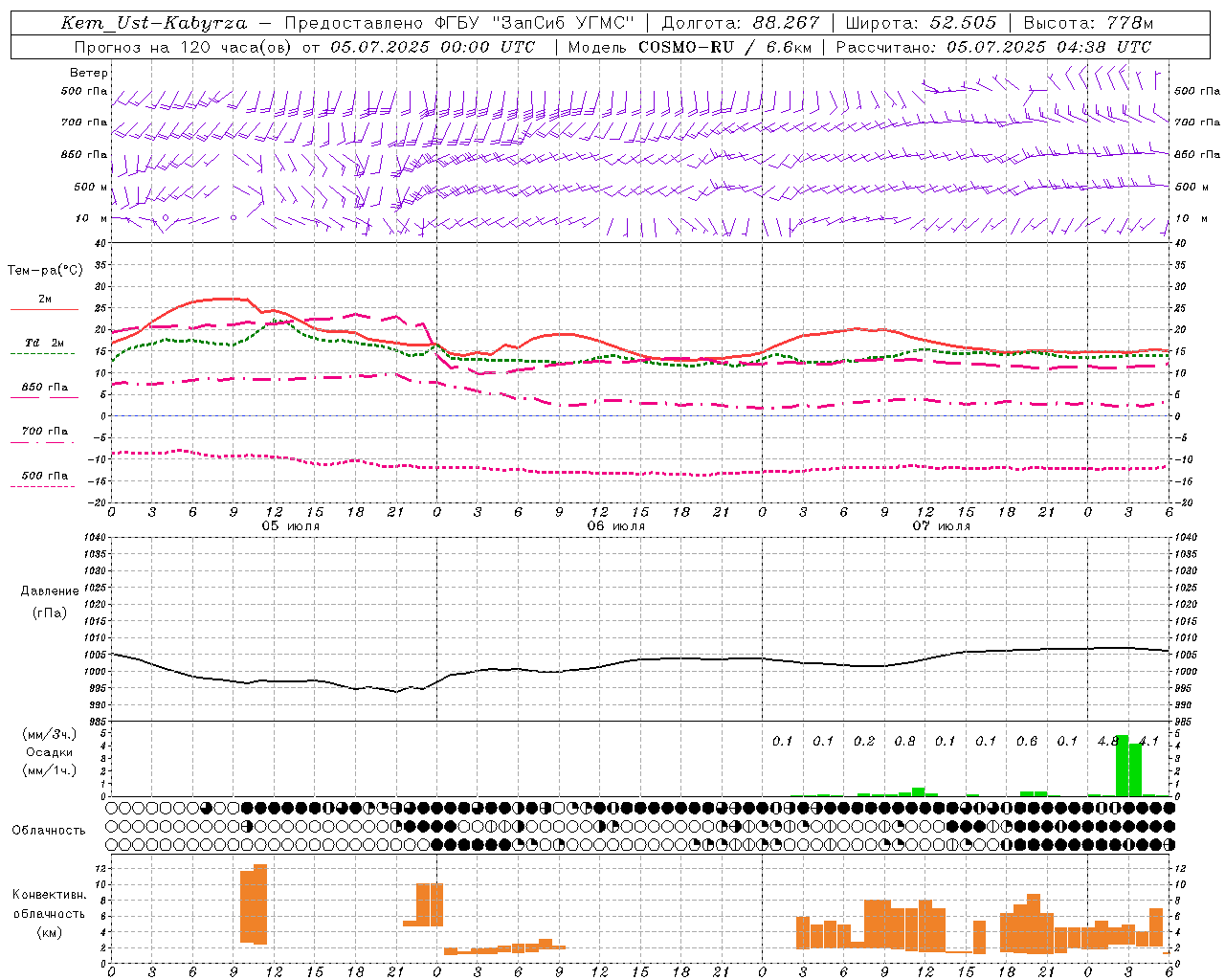Click the 0.6 precipitation value
The width and height of the screenshot is (1225, 980).
[1027, 742]
